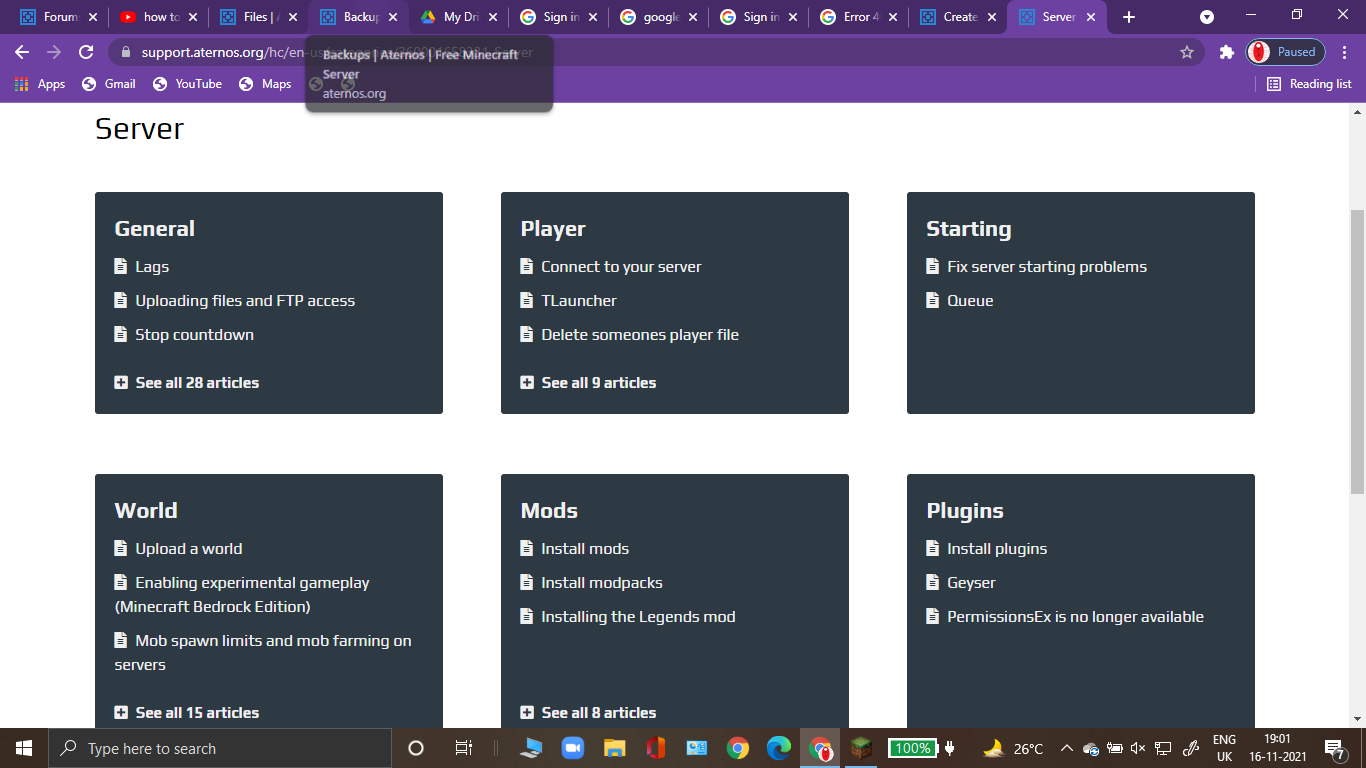Open the Stop countdown article
Image resolution: width=1366 pixels, height=768 pixels.
click(195, 335)
